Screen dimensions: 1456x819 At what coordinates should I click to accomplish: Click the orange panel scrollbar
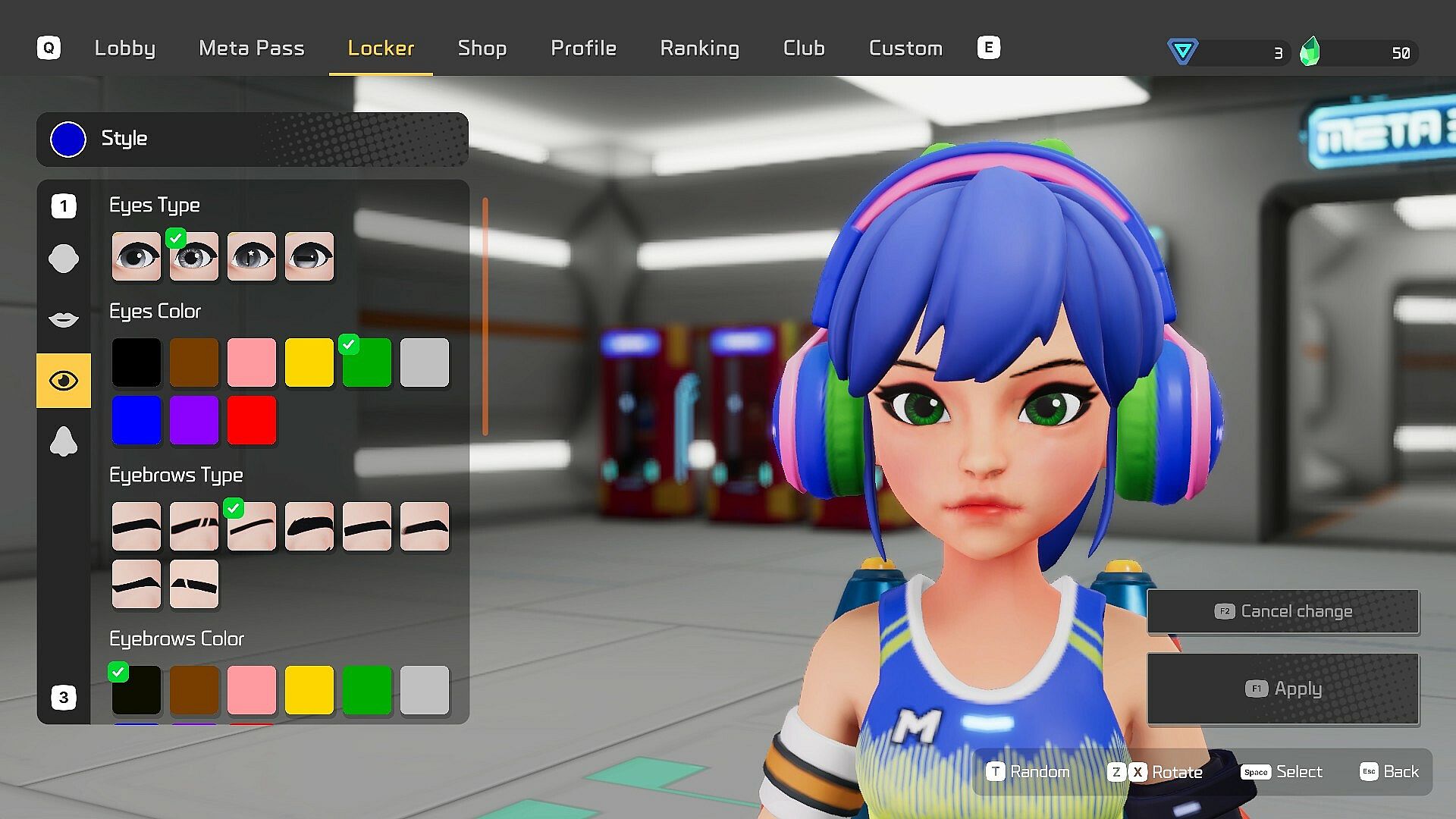click(485, 316)
